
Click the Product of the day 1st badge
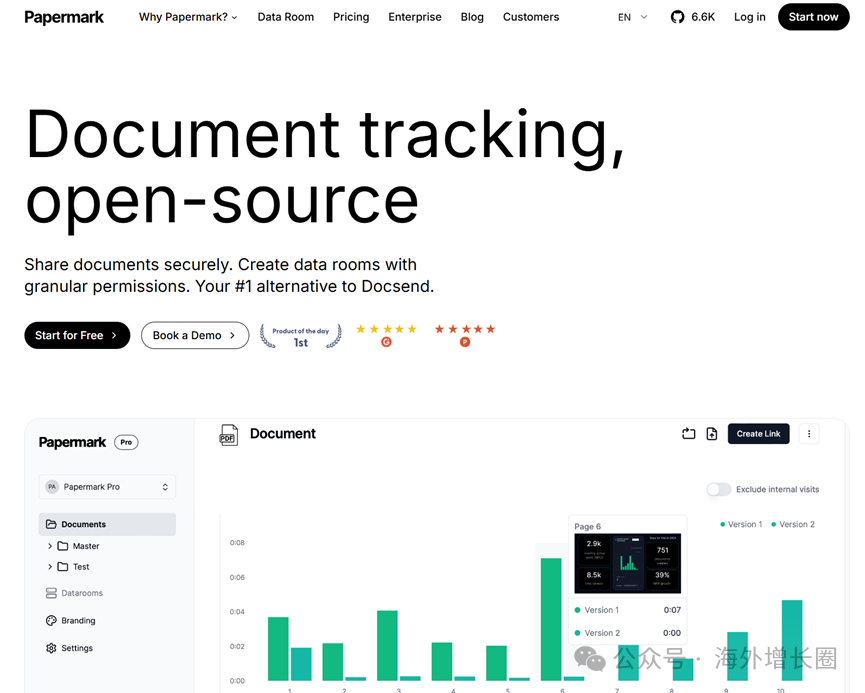click(x=301, y=336)
